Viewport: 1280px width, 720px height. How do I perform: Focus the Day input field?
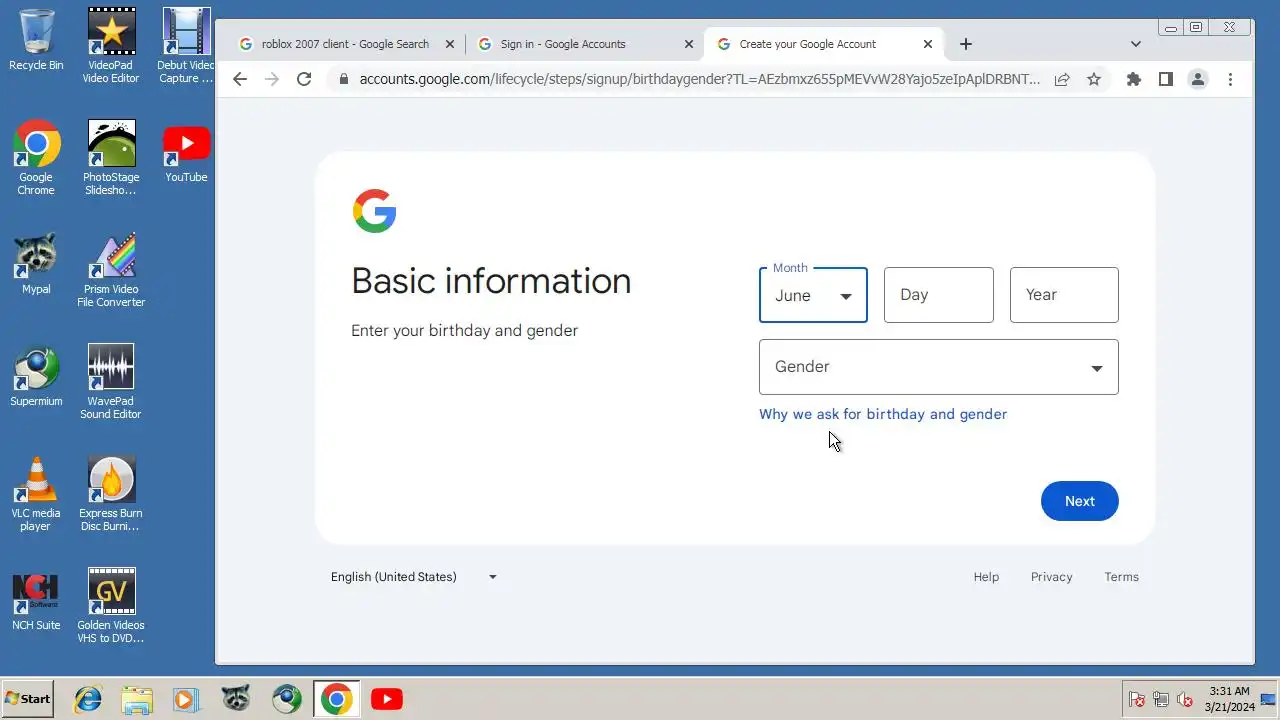coord(939,295)
